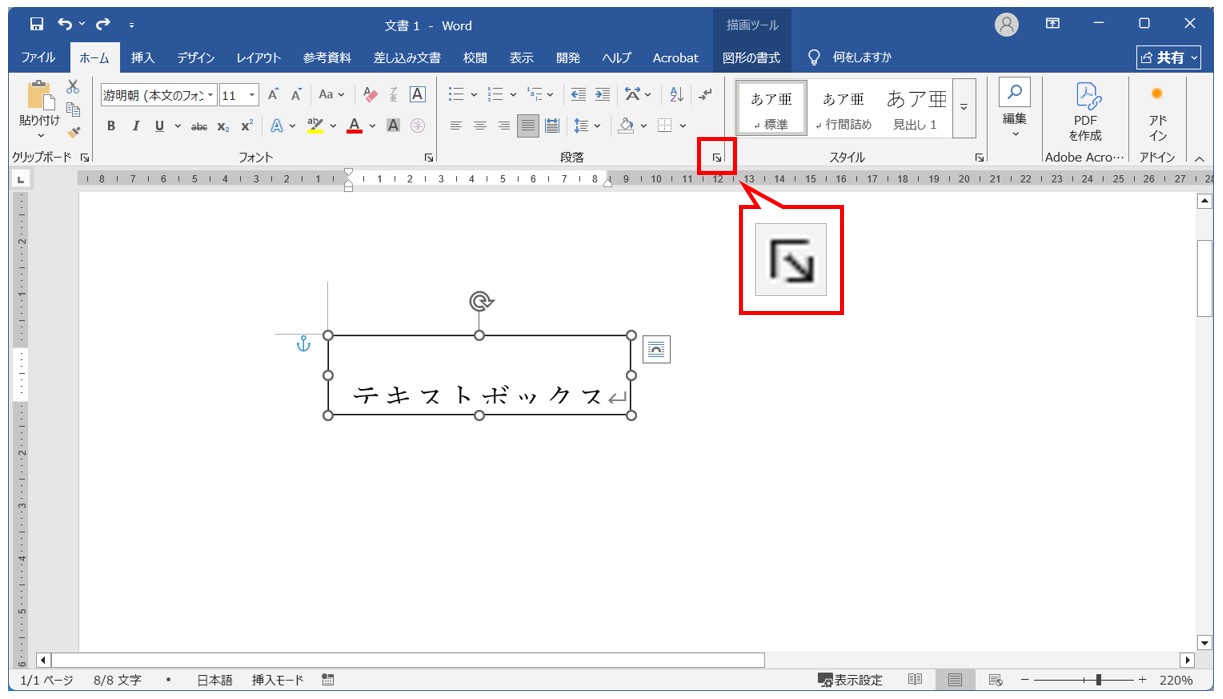Screen dimensions: 1223x699
Task: Switch to the 図形の書式 tab
Action: pyautogui.click(x=751, y=58)
